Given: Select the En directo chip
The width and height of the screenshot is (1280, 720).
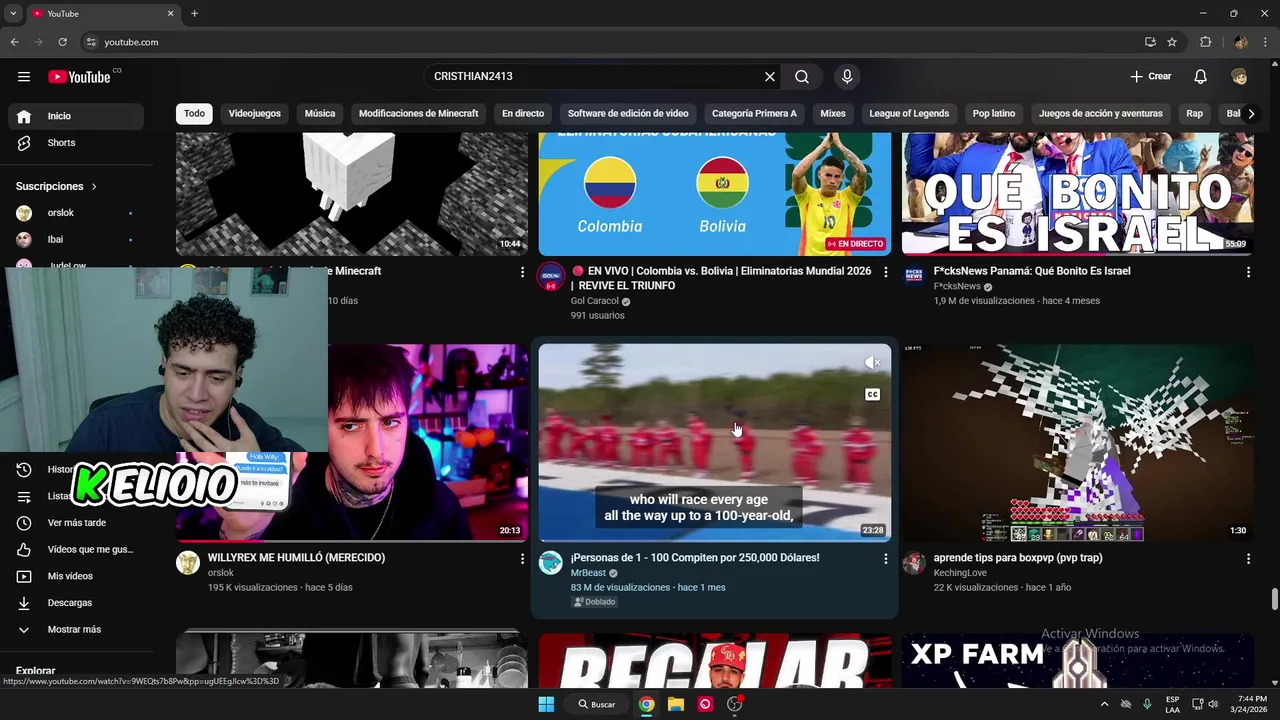Looking at the screenshot, I should coord(523,114).
